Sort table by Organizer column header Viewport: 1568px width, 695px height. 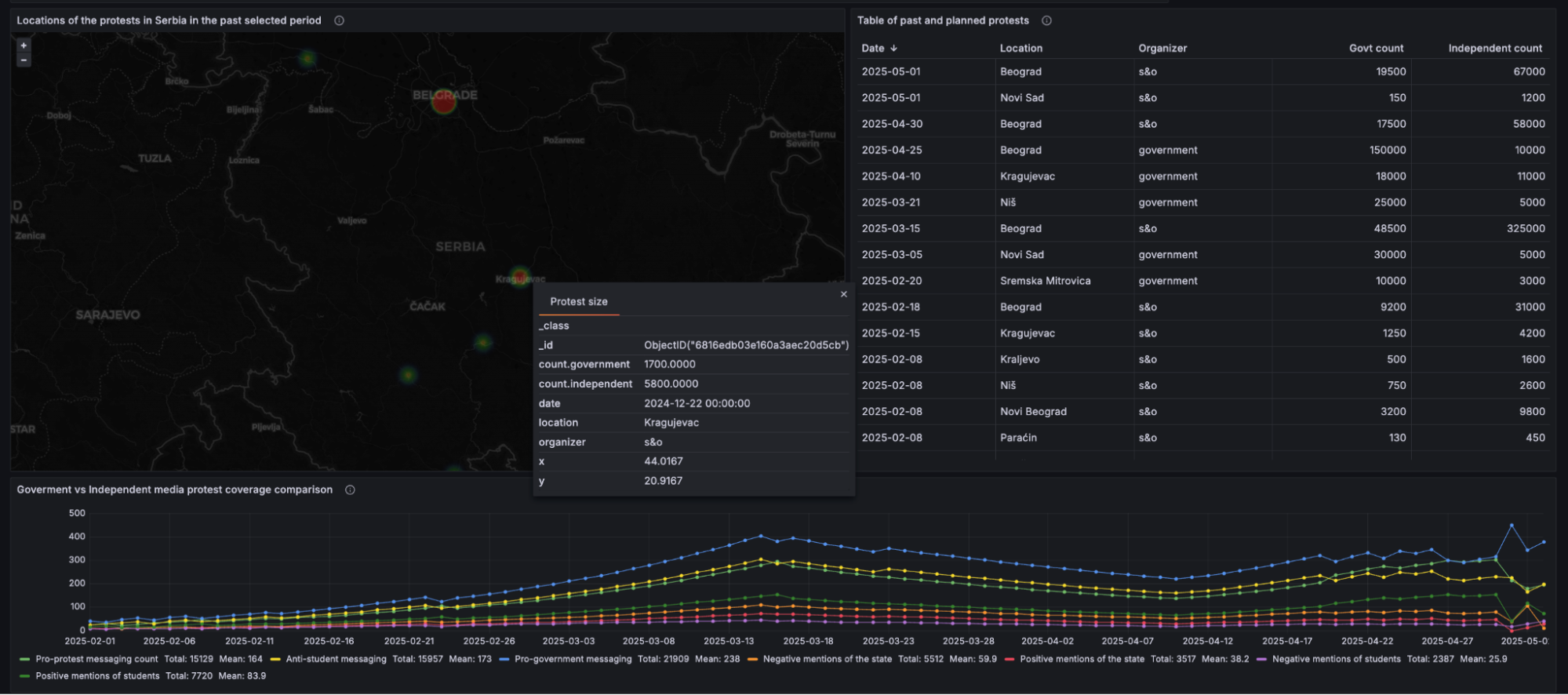[x=1162, y=49]
